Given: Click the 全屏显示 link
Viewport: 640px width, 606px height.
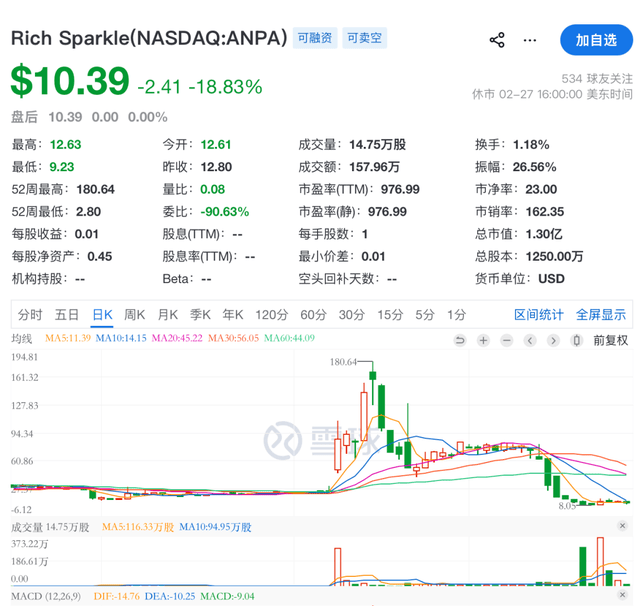Looking at the screenshot, I should (601, 314).
